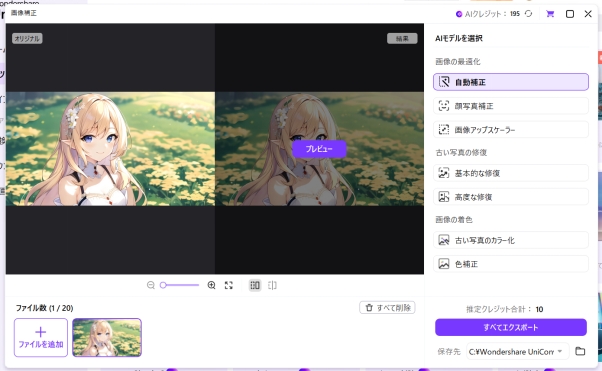The image size is (602, 371).
Task: Click the 結果 label on the preview
Action: pyautogui.click(x=402, y=38)
